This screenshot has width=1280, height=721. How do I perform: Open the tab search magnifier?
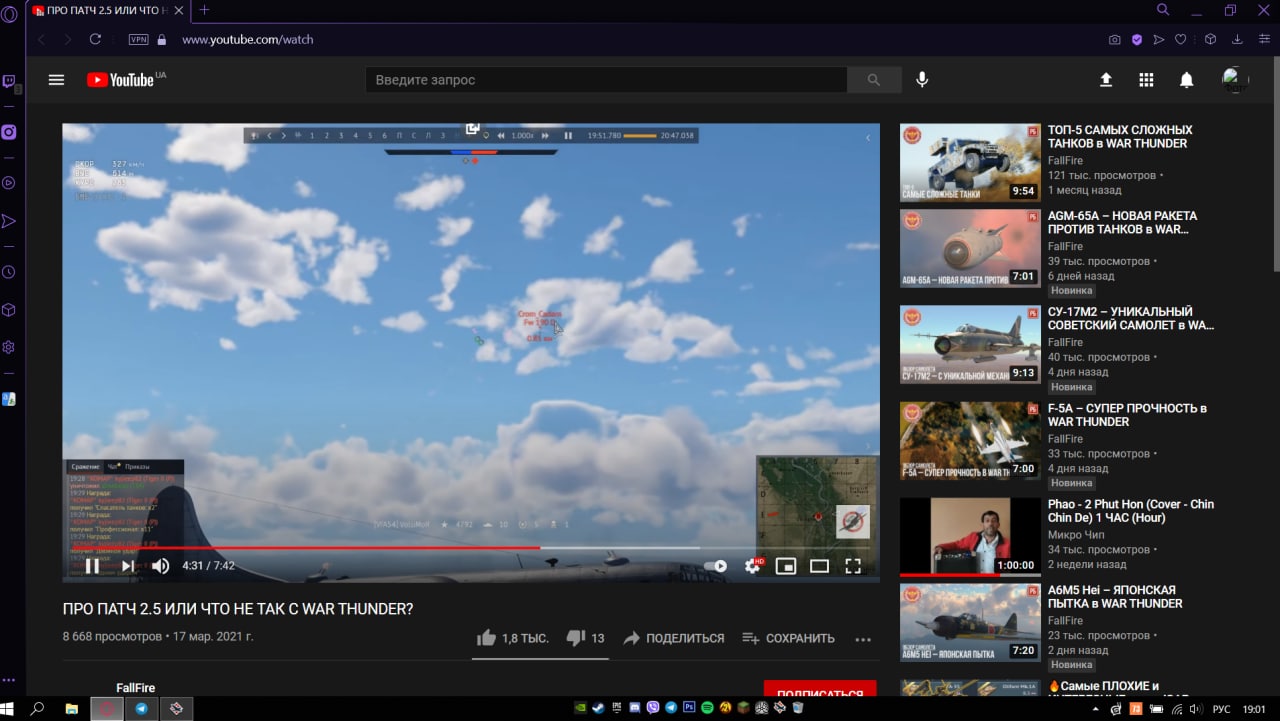point(1163,10)
